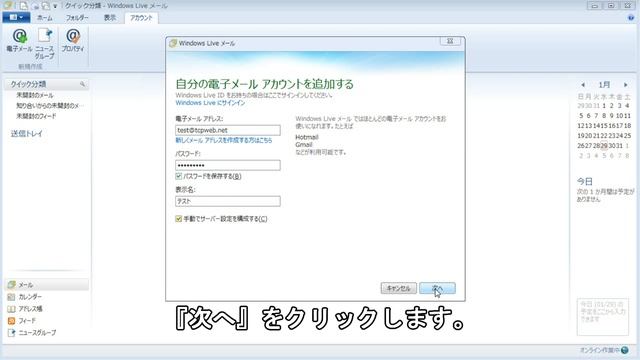Click the ニュースグループ ribbon icon
This screenshot has width=640, height=360.
point(44,43)
